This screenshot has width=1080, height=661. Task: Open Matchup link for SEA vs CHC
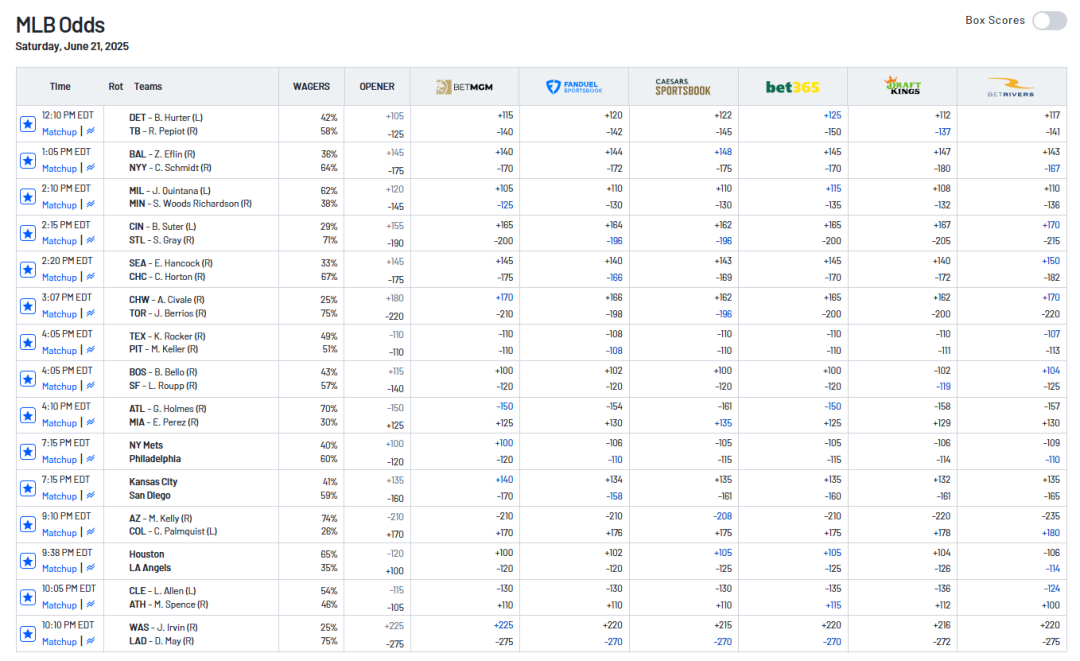59,278
